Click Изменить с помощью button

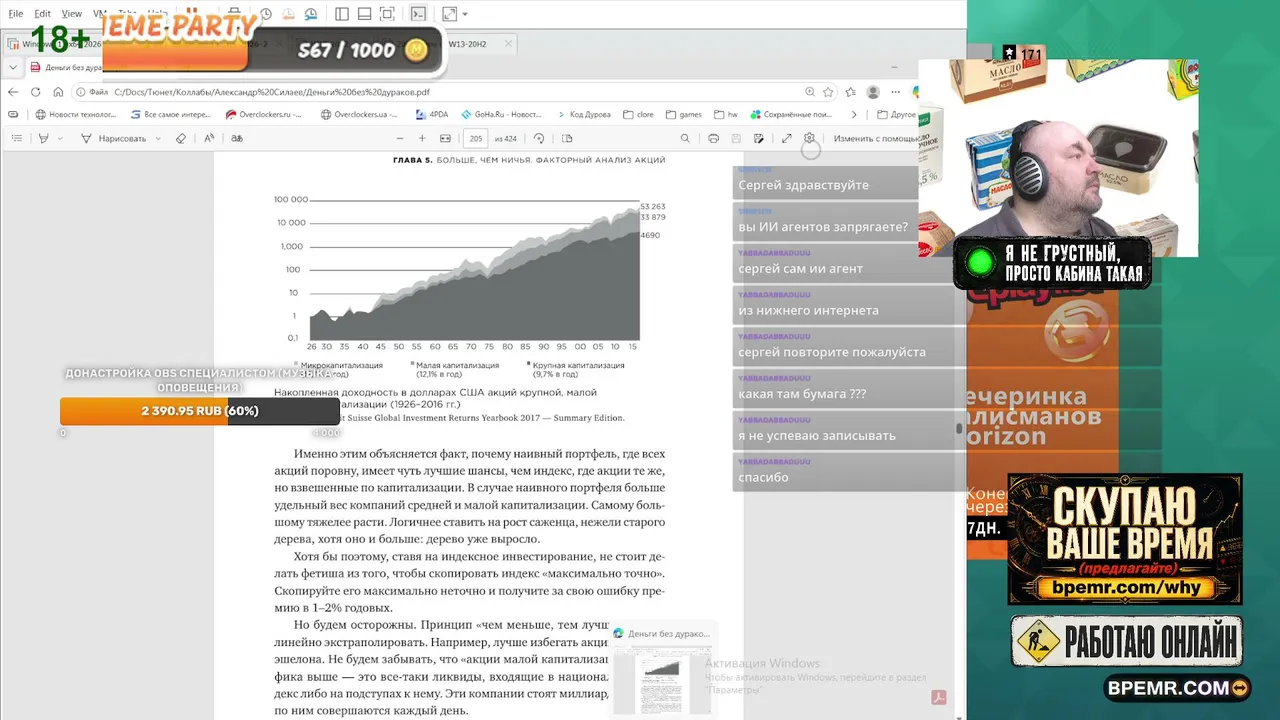click(x=874, y=138)
